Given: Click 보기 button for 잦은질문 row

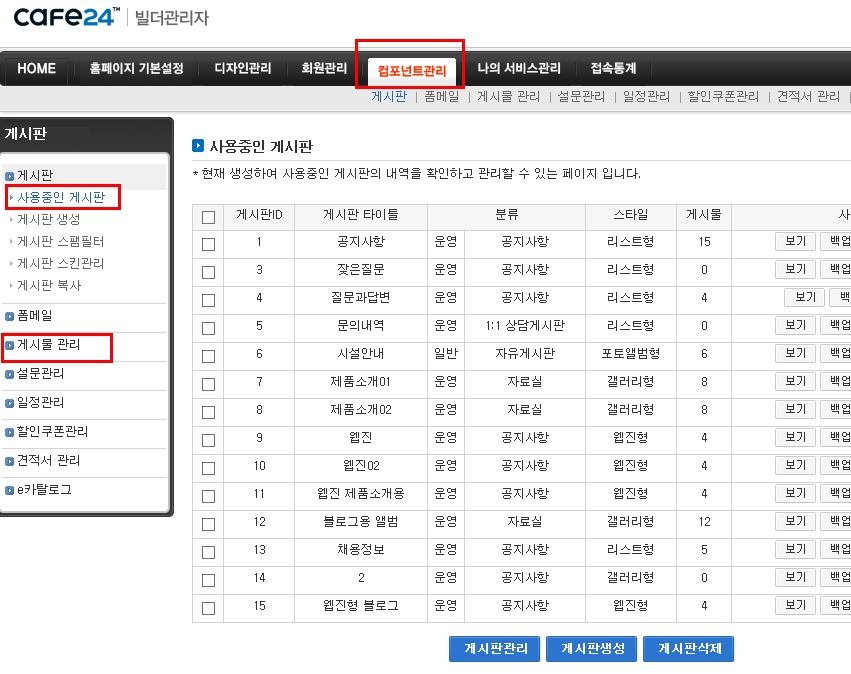Looking at the screenshot, I should pos(795,270).
